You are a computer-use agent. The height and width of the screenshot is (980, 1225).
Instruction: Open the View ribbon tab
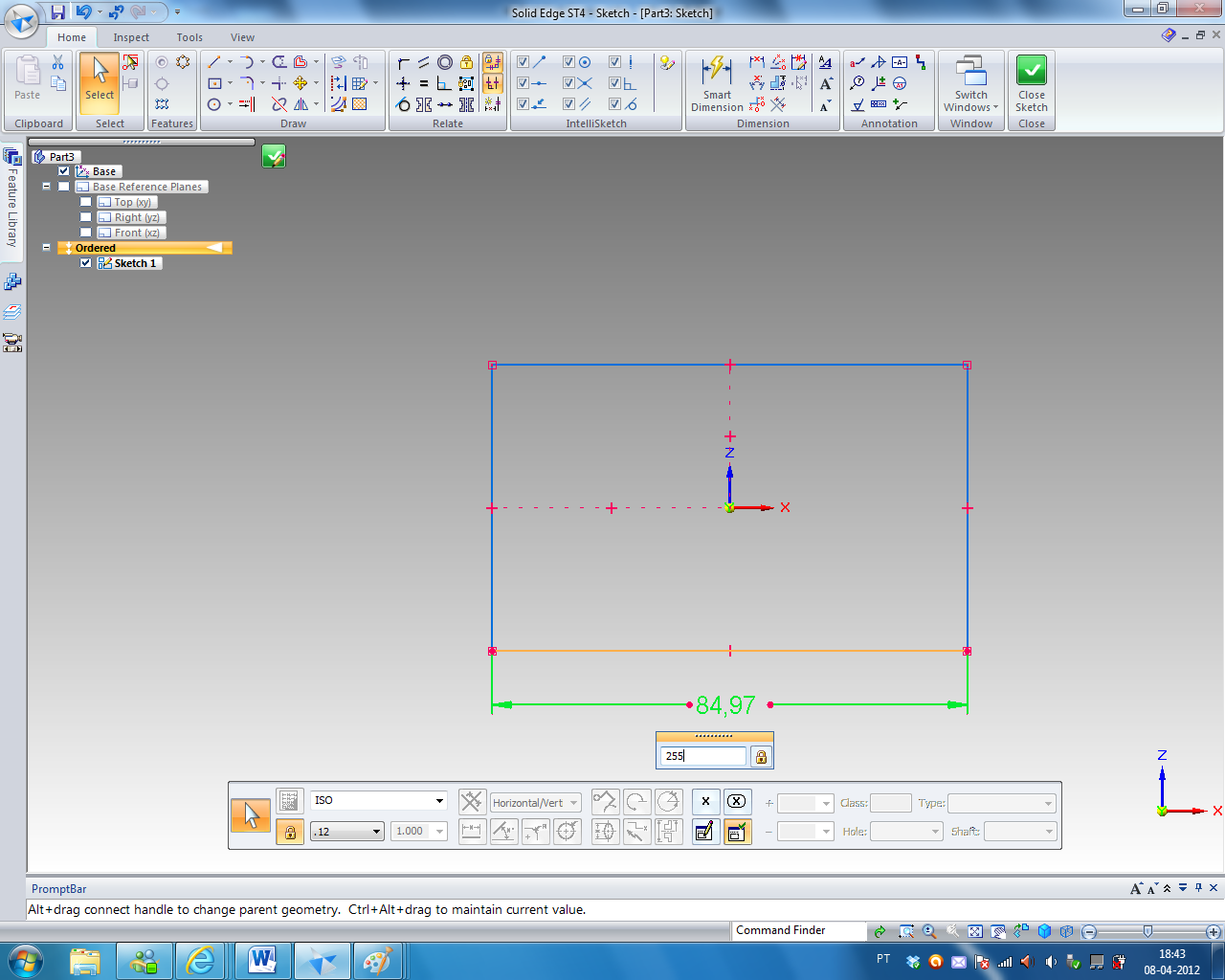[242, 37]
